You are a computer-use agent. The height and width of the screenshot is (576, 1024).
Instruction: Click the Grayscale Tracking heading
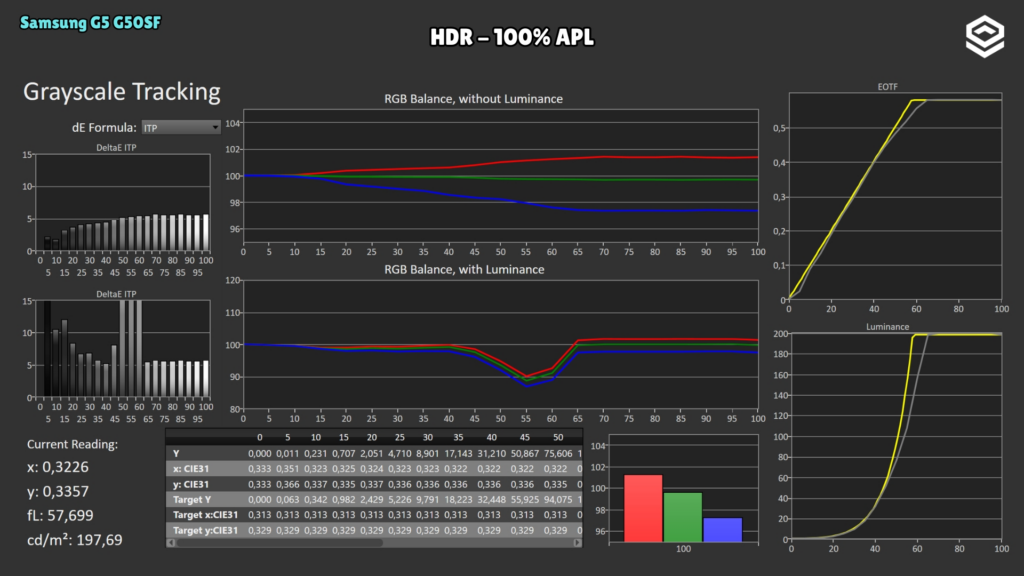121,91
